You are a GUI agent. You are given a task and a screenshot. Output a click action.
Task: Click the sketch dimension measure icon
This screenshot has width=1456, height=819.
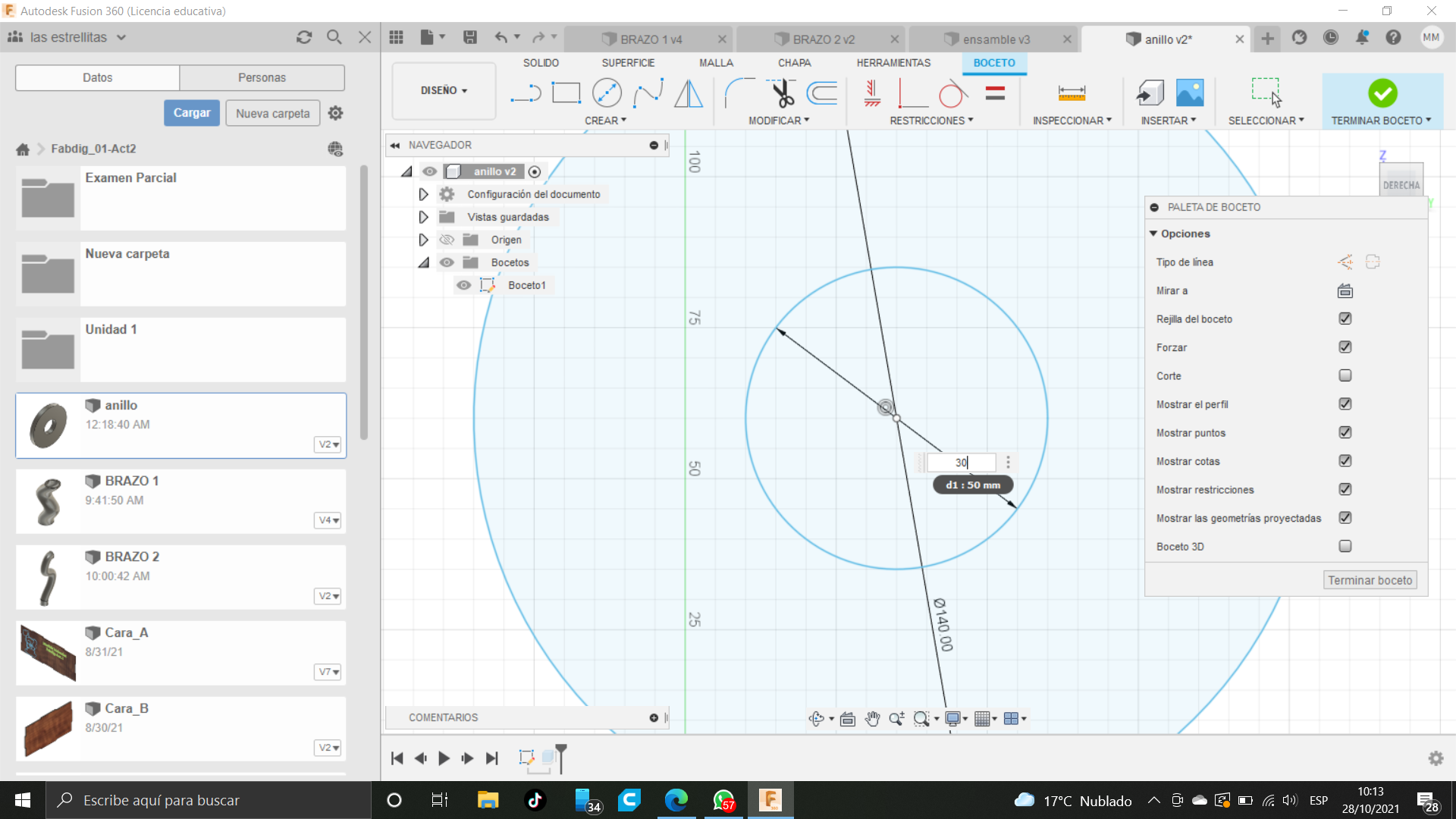1072,93
